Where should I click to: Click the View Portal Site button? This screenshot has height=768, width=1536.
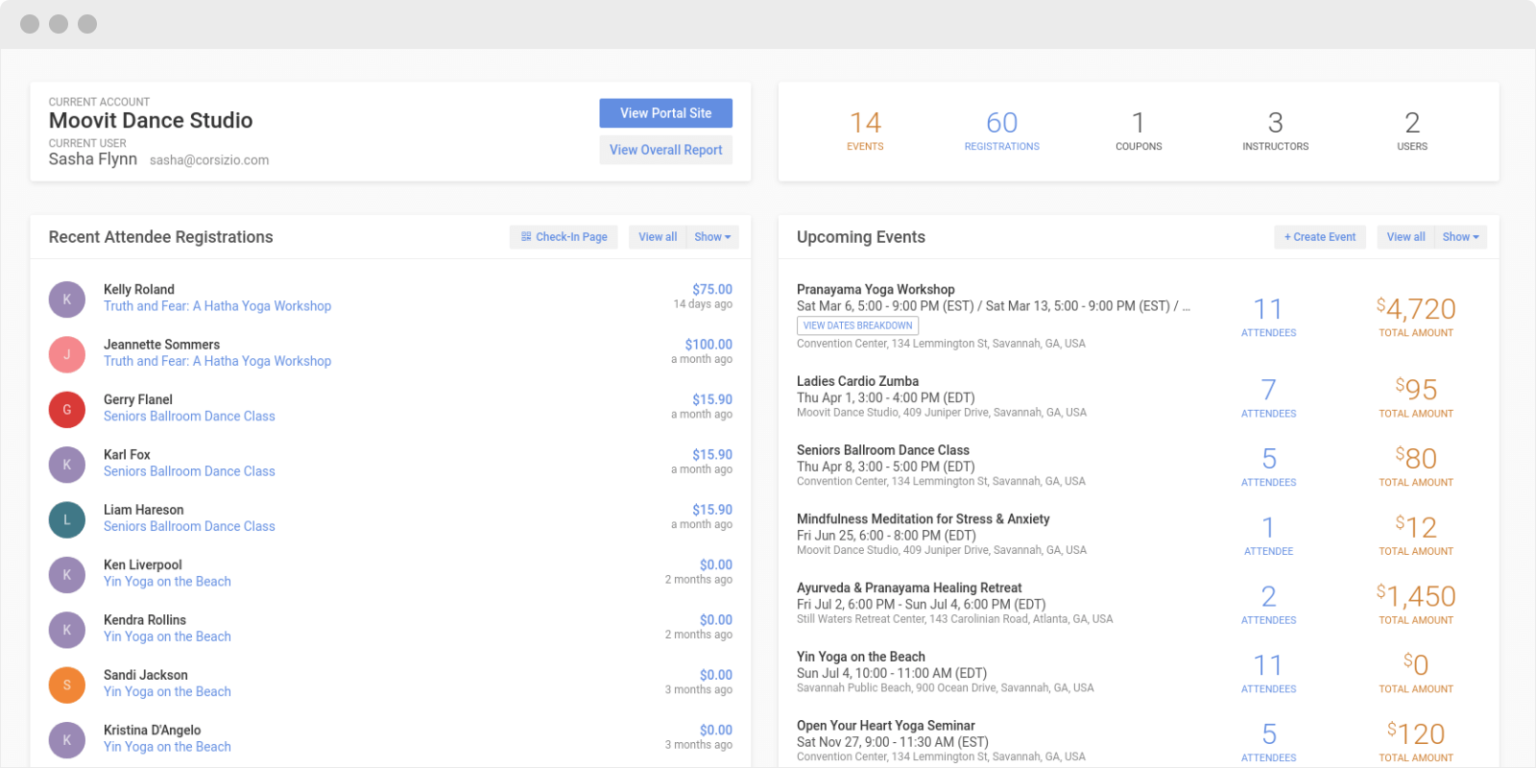665,113
